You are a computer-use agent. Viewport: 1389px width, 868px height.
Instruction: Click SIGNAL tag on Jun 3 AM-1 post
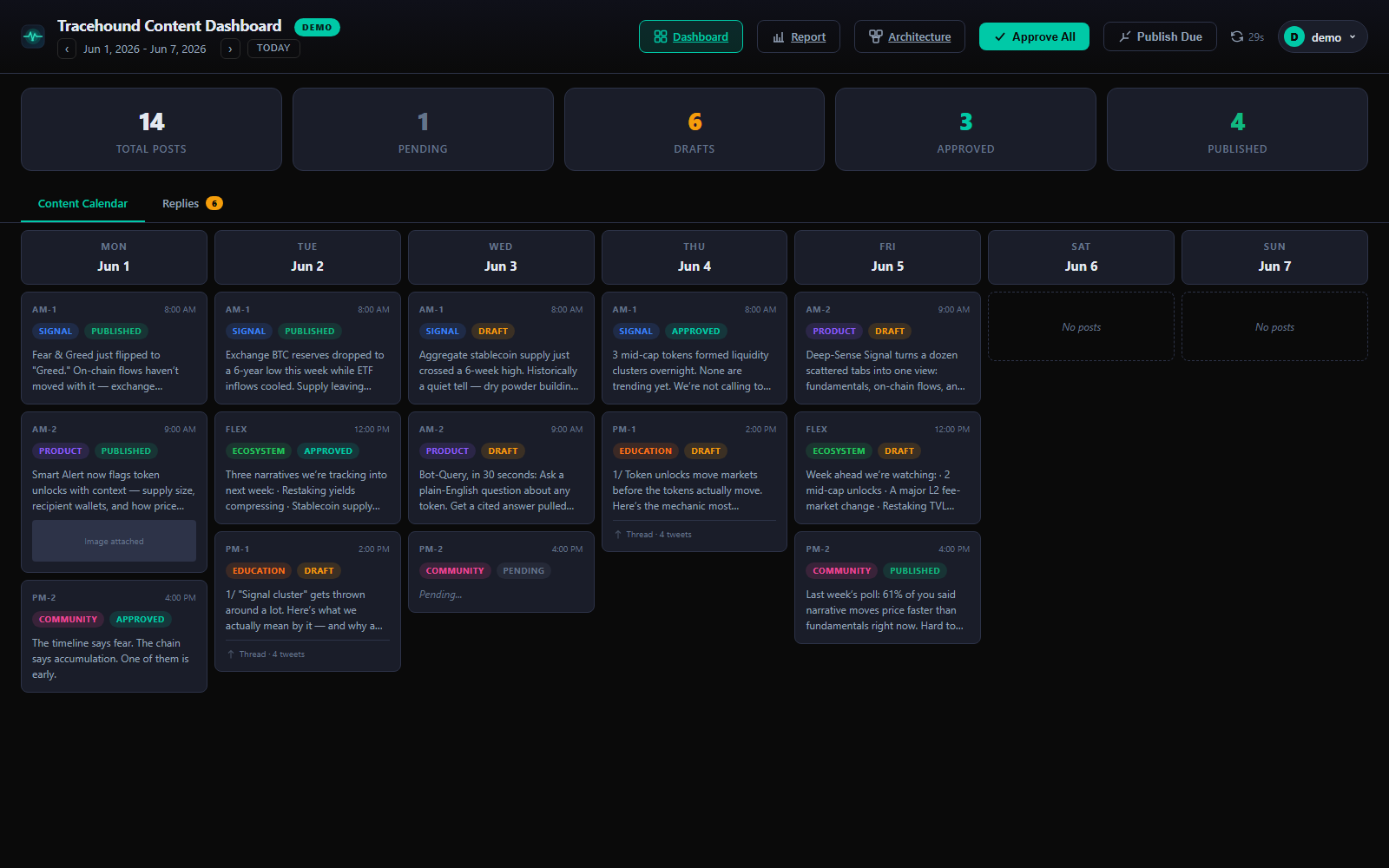[x=442, y=331]
